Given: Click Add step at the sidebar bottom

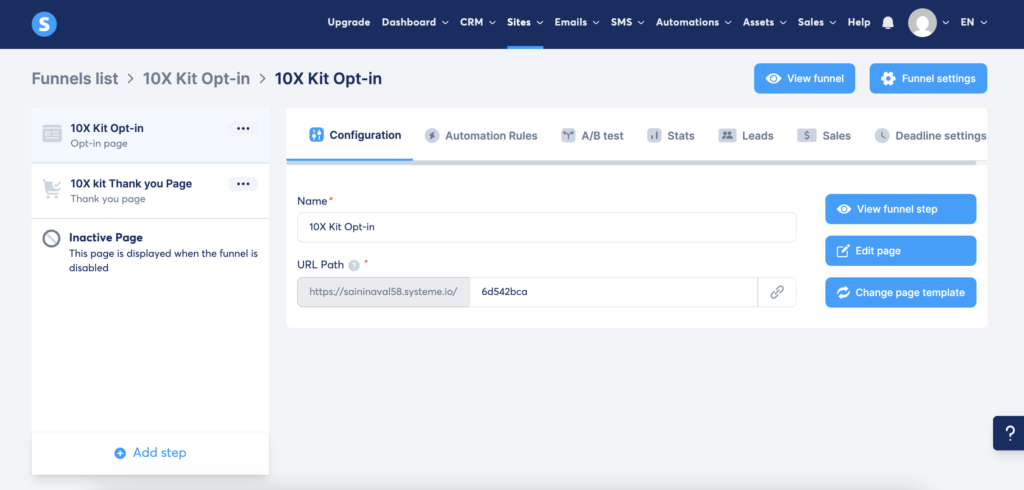Looking at the screenshot, I should 150,453.
